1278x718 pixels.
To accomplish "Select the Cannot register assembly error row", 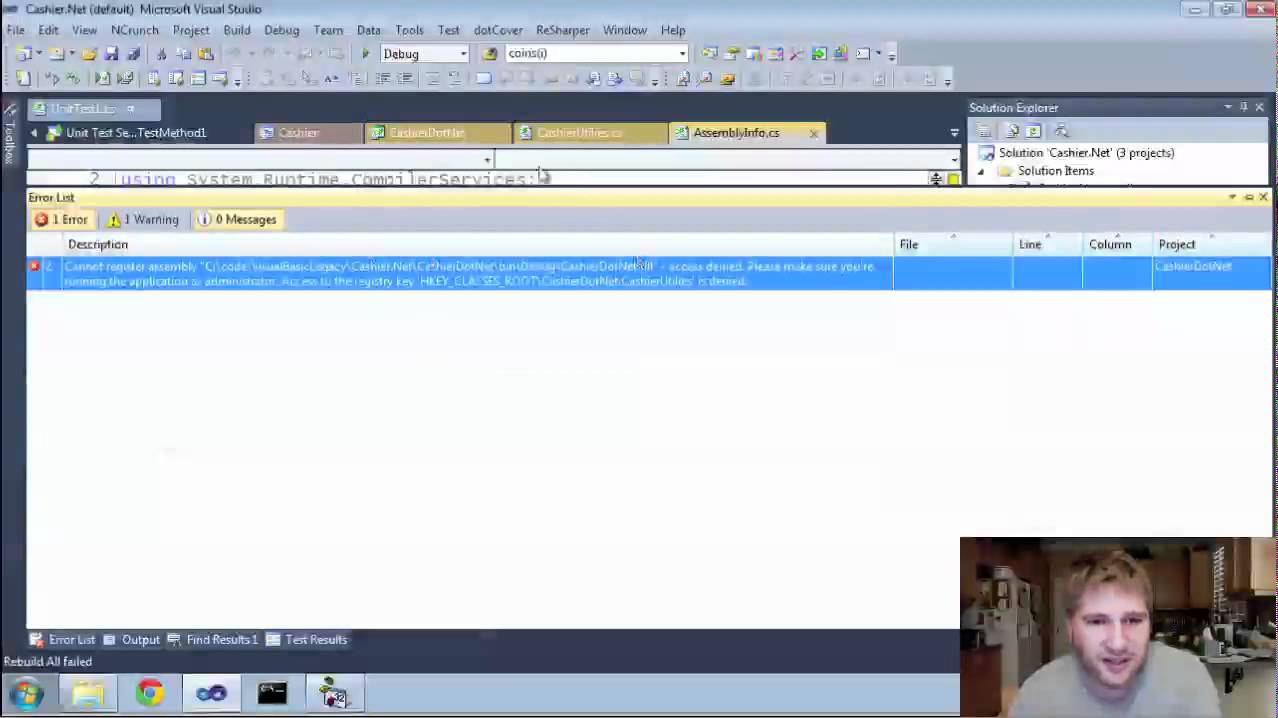I will (x=649, y=273).
